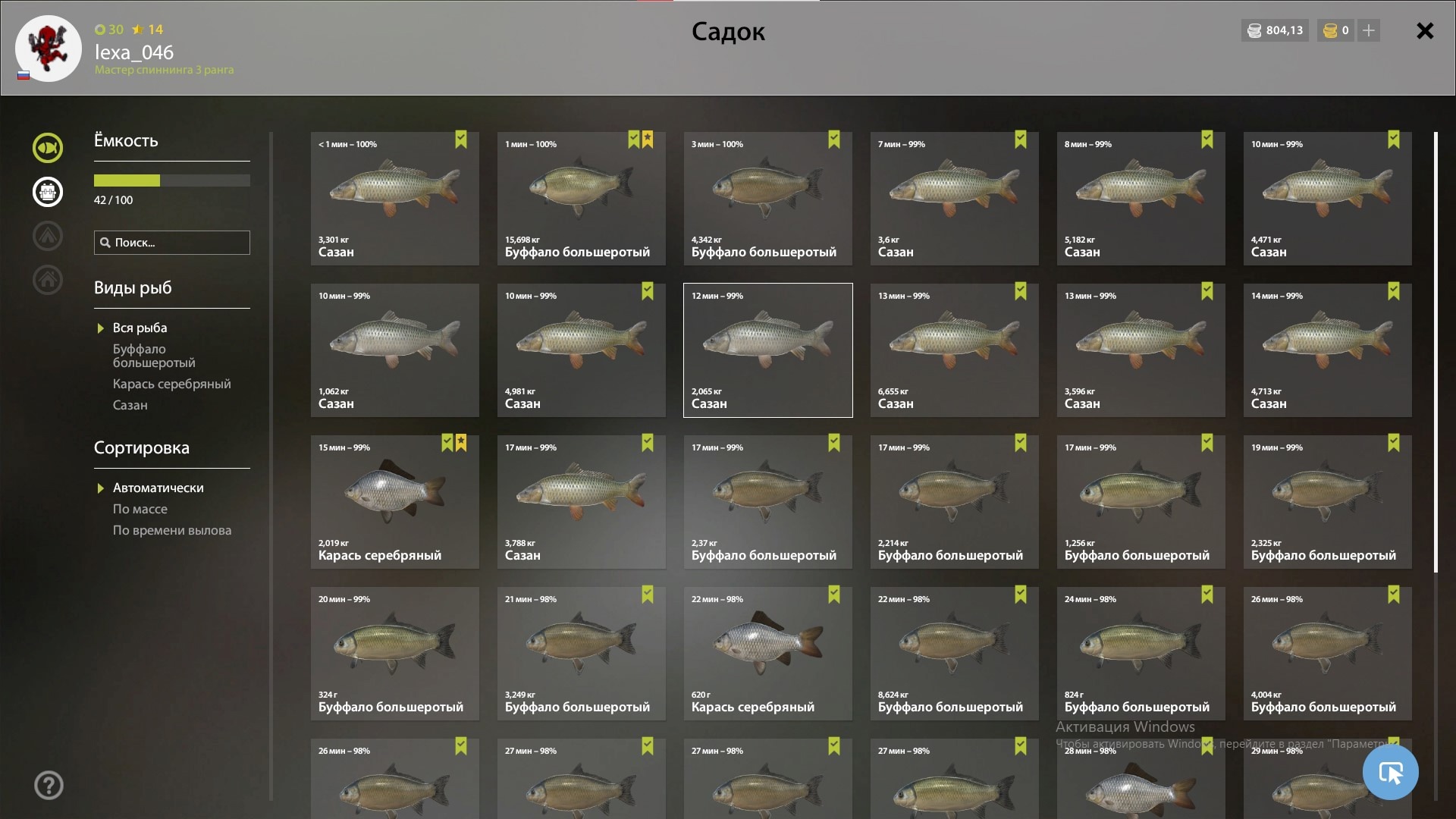Viewport: 1456px width, 819px height.
Task: Filter by Буффало большеротый species
Action: coord(154,356)
